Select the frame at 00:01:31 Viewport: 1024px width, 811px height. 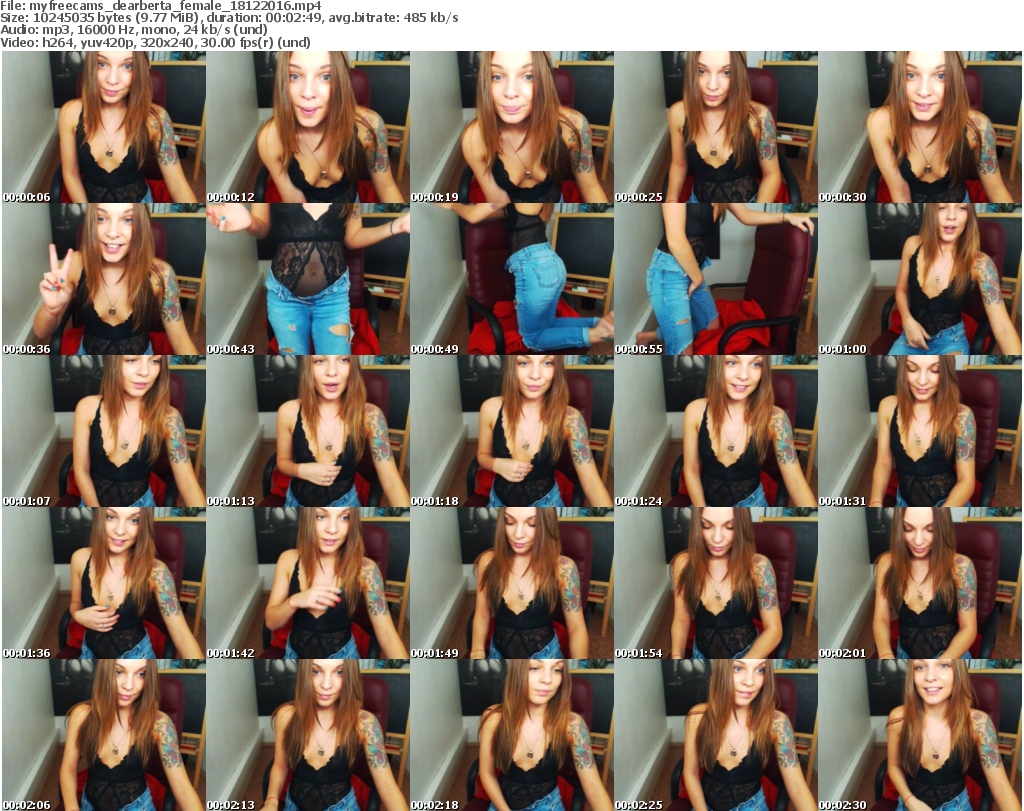click(x=920, y=431)
